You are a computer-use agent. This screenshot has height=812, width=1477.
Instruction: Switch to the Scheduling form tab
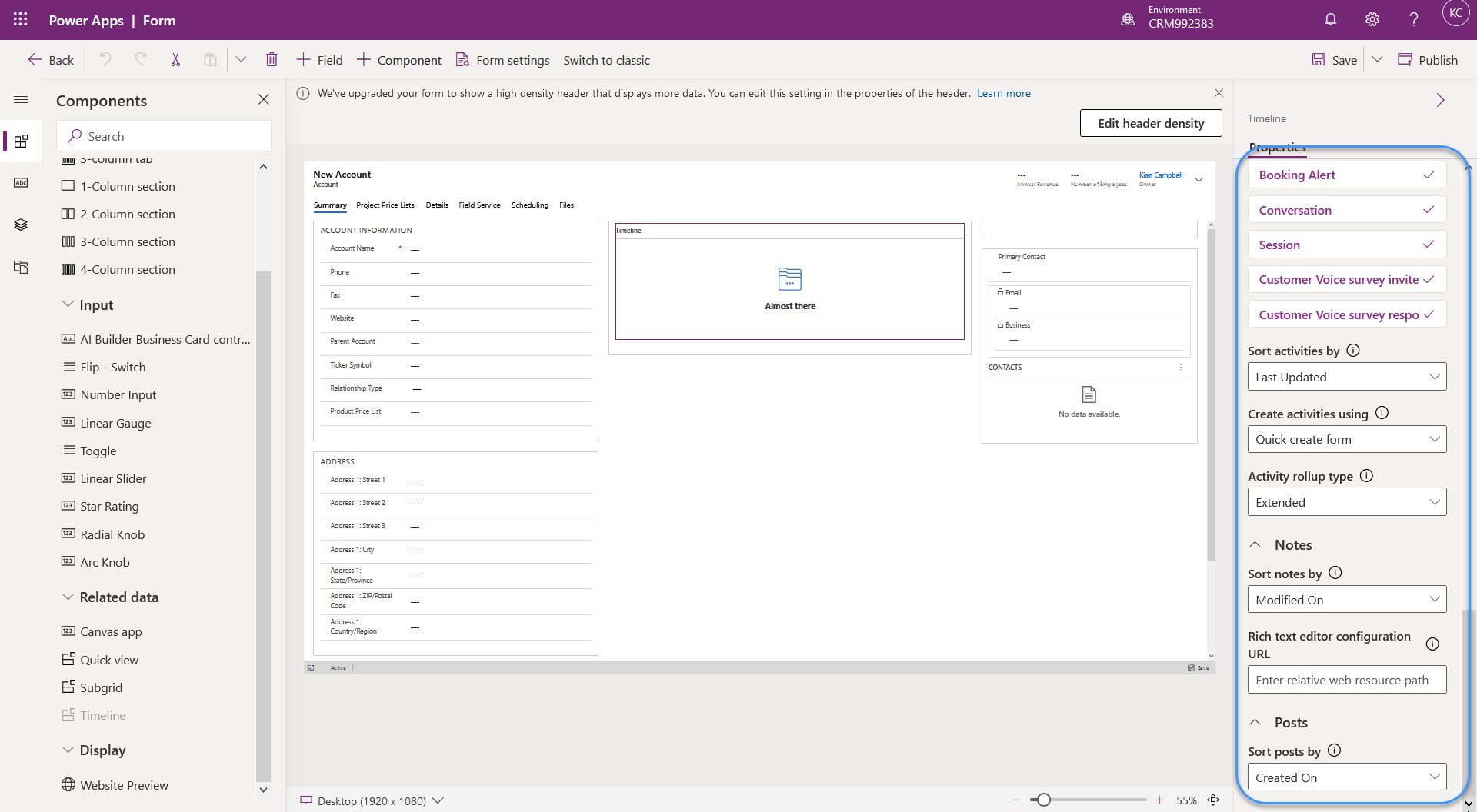tap(529, 205)
